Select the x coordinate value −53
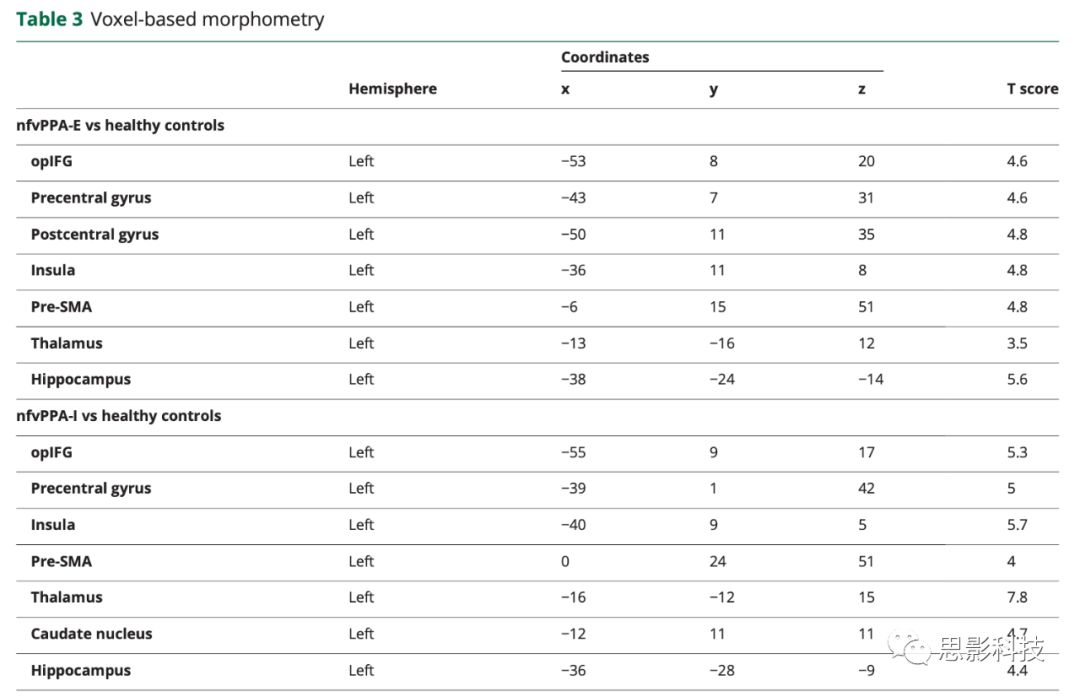Image resolution: width=1080 pixels, height=697 pixels. (573, 162)
